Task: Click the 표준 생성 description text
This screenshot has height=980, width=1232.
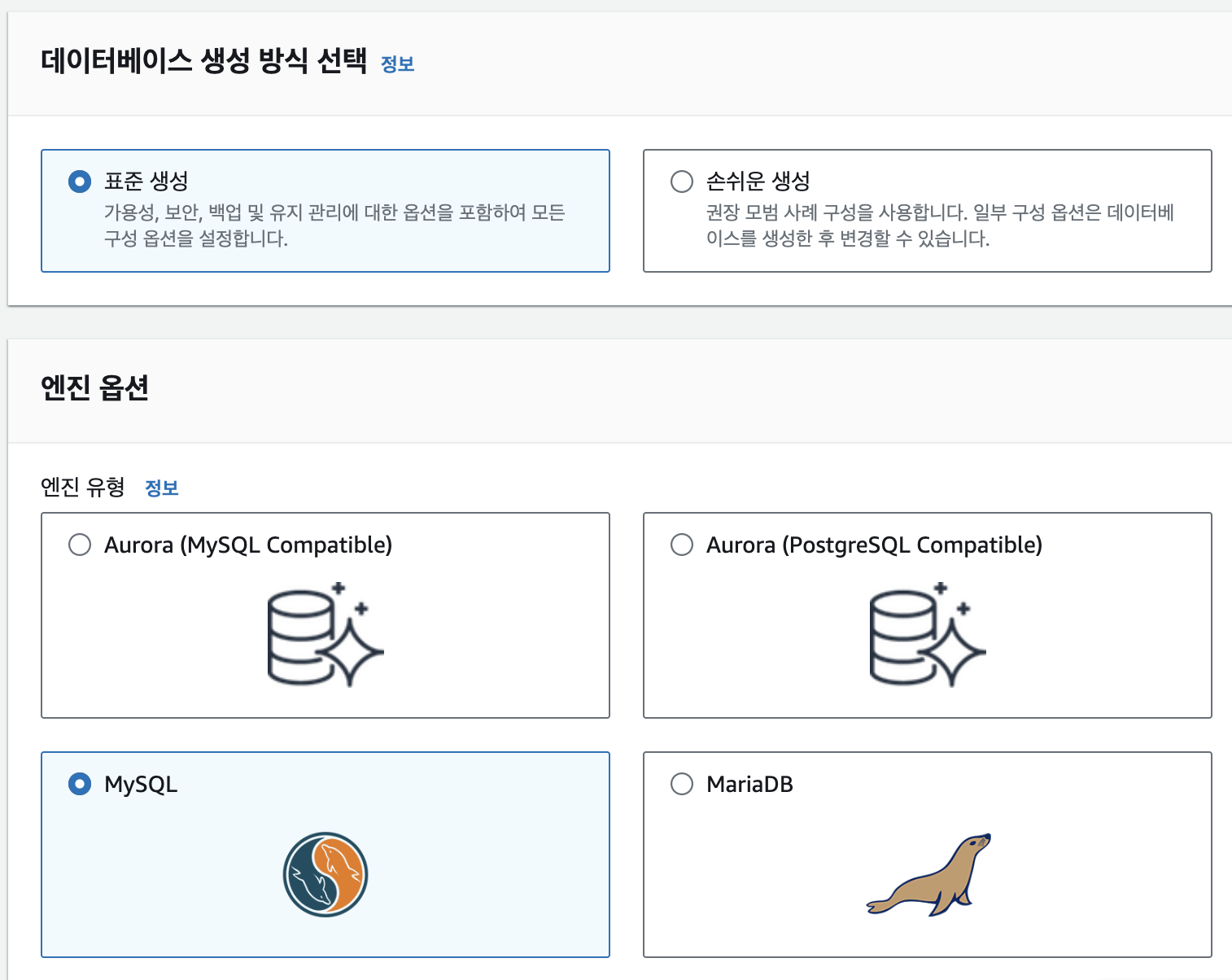Action: click(x=334, y=225)
